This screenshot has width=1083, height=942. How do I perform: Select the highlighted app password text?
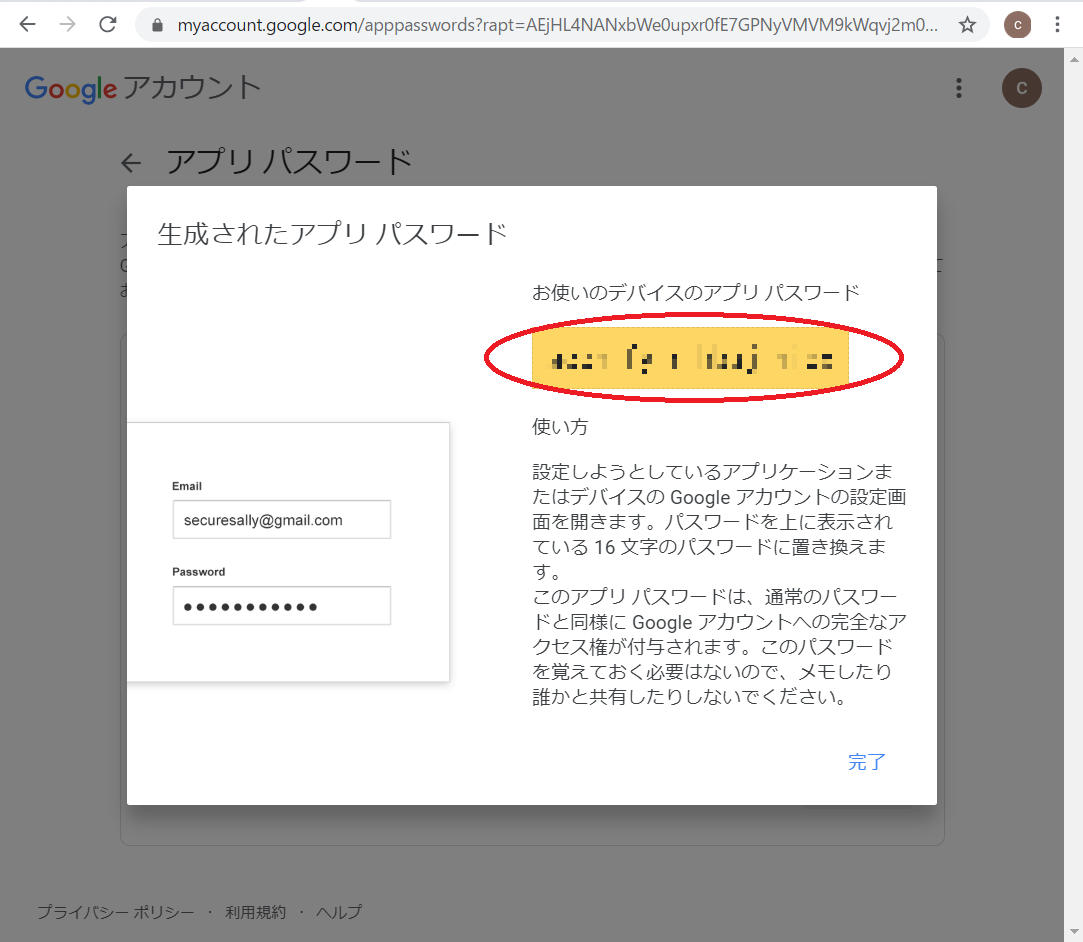pyautogui.click(x=691, y=359)
